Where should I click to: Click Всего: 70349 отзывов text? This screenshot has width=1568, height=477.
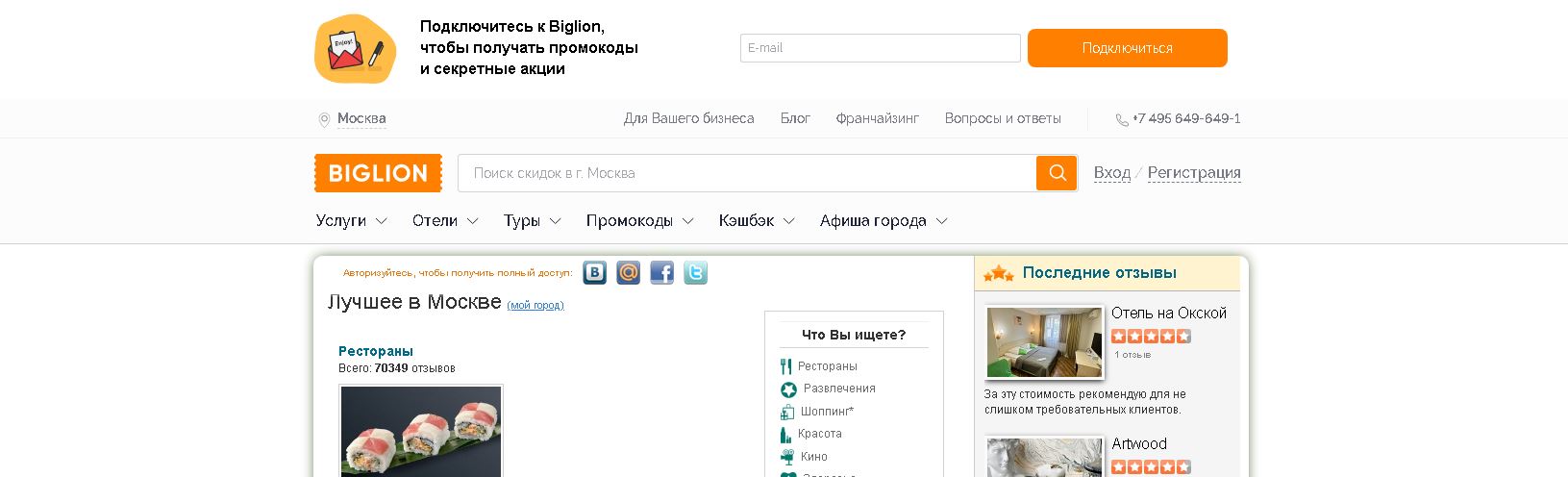coord(397,368)
